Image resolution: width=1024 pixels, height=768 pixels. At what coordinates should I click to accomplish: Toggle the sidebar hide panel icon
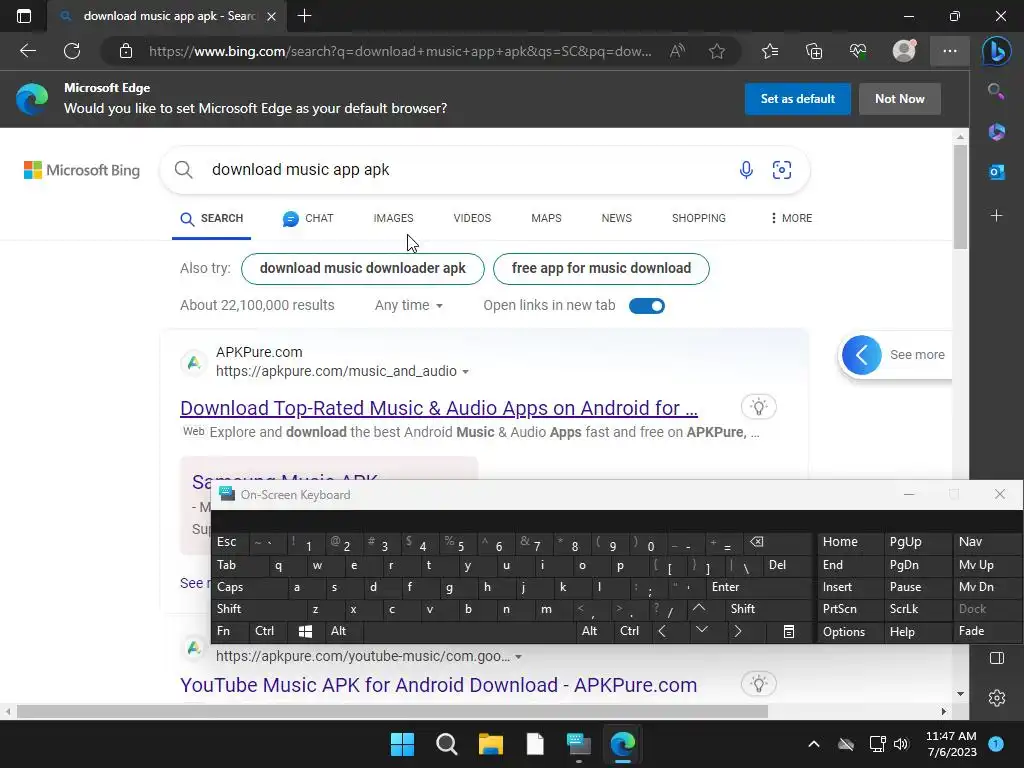[x=997, y=658]
